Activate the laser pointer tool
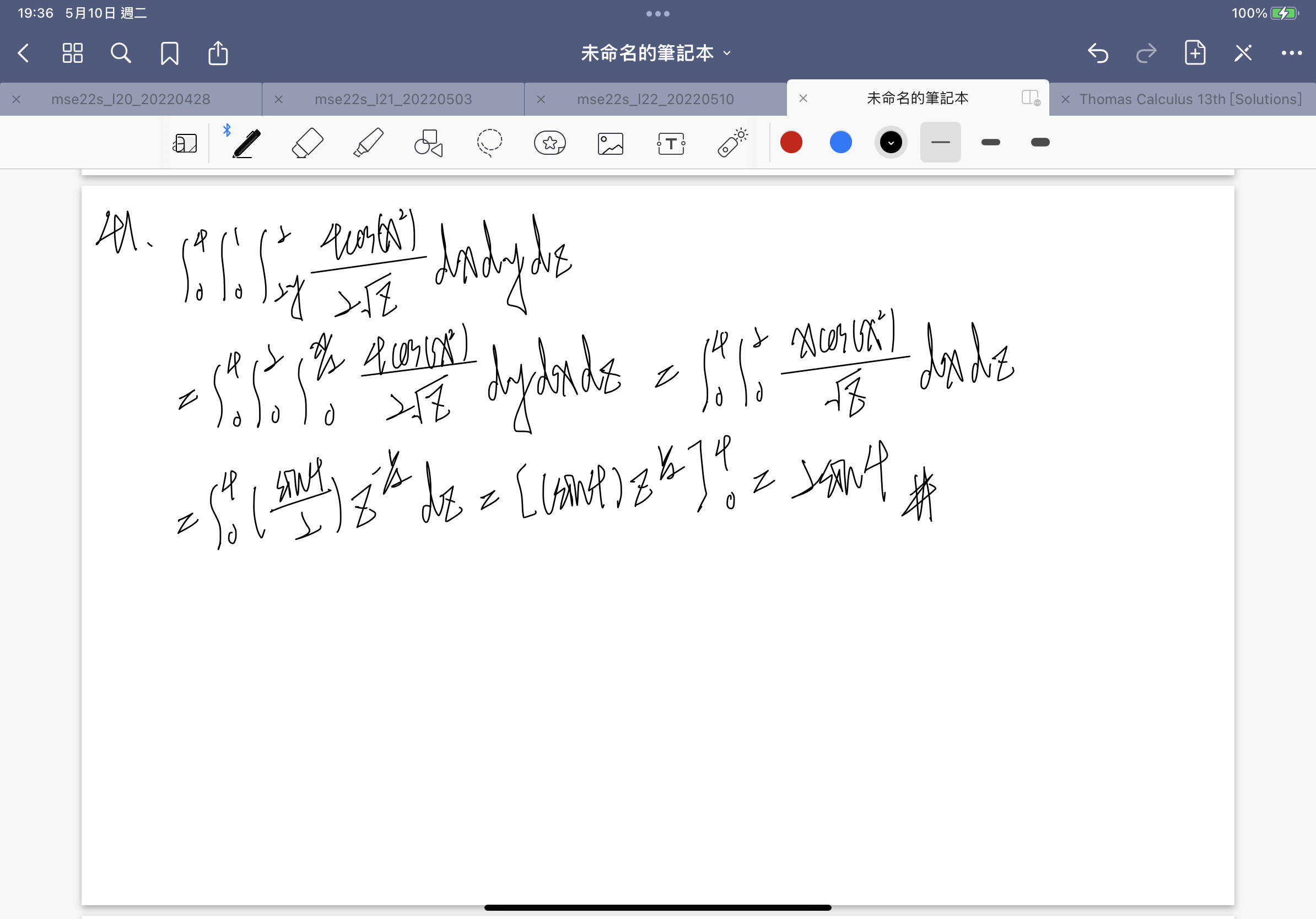 [x=732, y=143]
